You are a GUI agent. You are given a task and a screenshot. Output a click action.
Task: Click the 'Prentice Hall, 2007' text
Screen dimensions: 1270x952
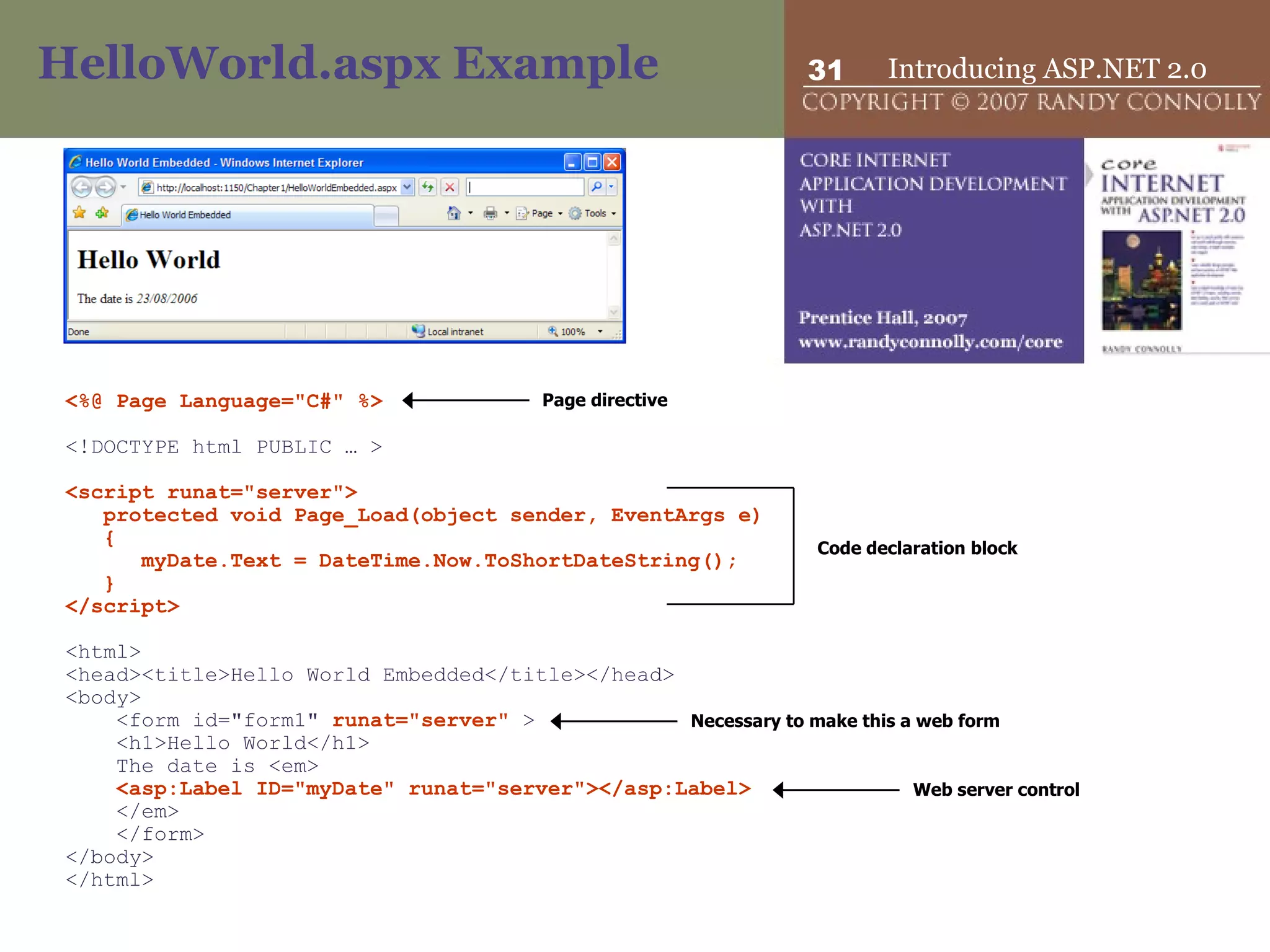point(882,318)
